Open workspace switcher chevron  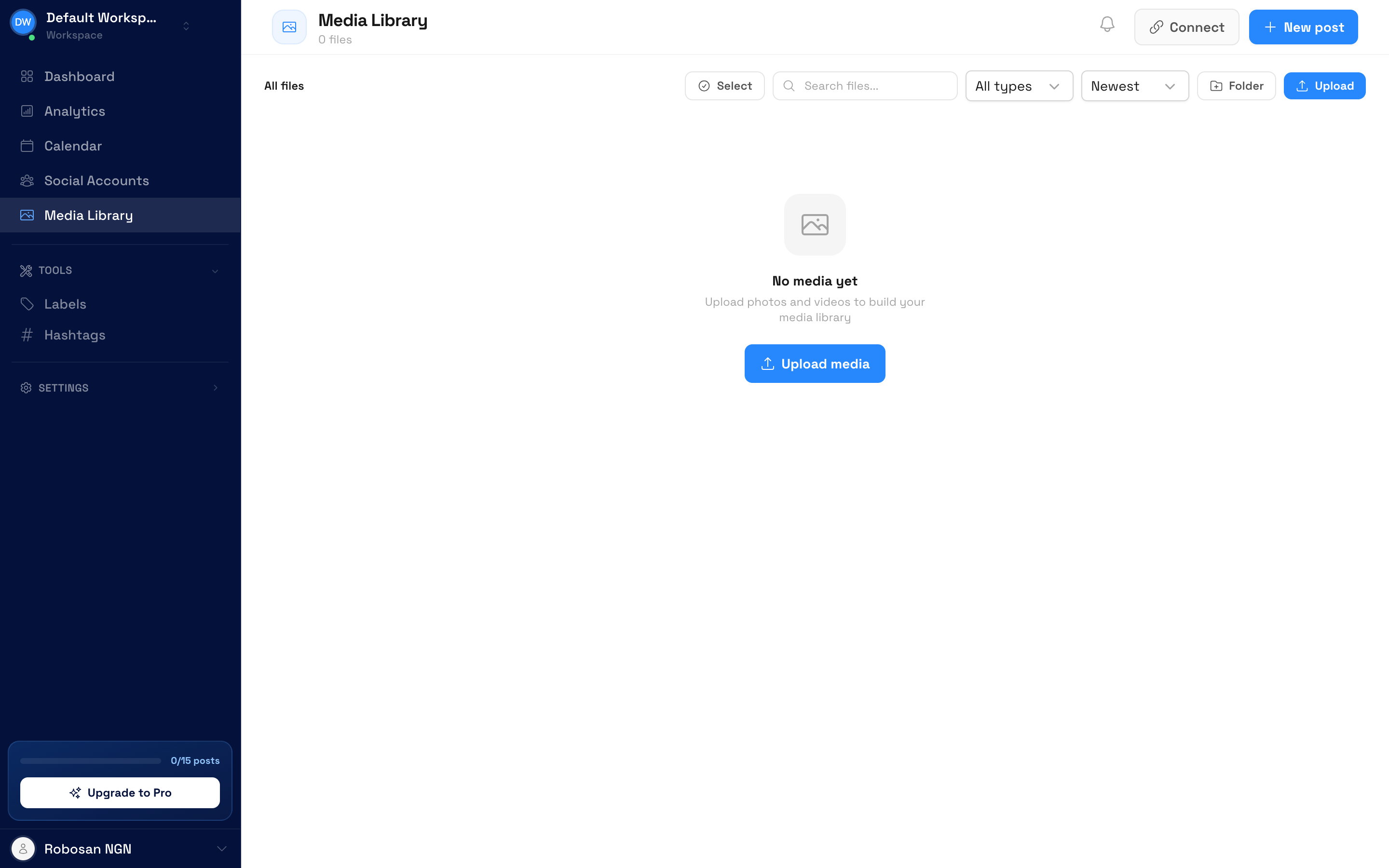click(186, 27)
